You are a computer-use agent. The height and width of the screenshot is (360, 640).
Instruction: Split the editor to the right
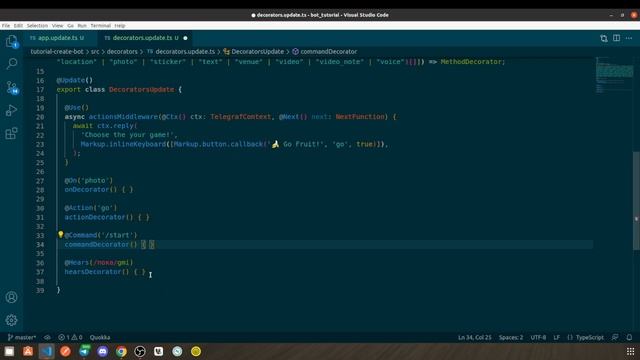(x=616, y=38)
